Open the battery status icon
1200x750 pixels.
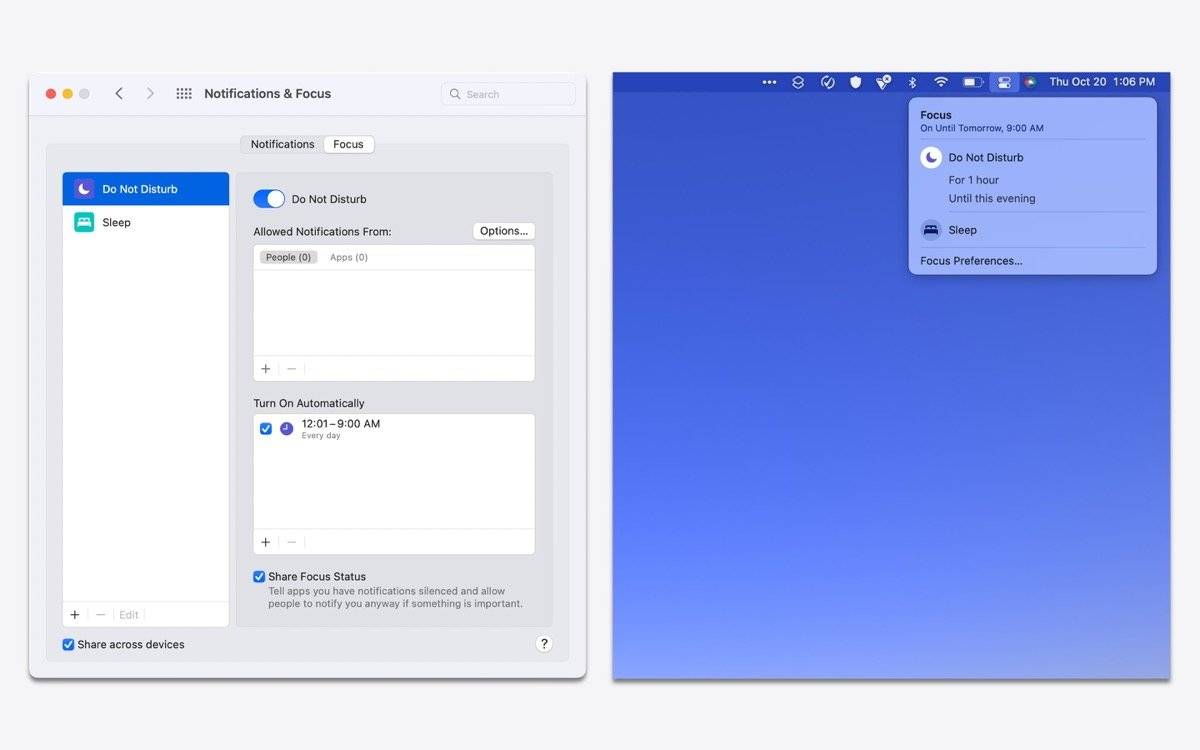(972, 82)
